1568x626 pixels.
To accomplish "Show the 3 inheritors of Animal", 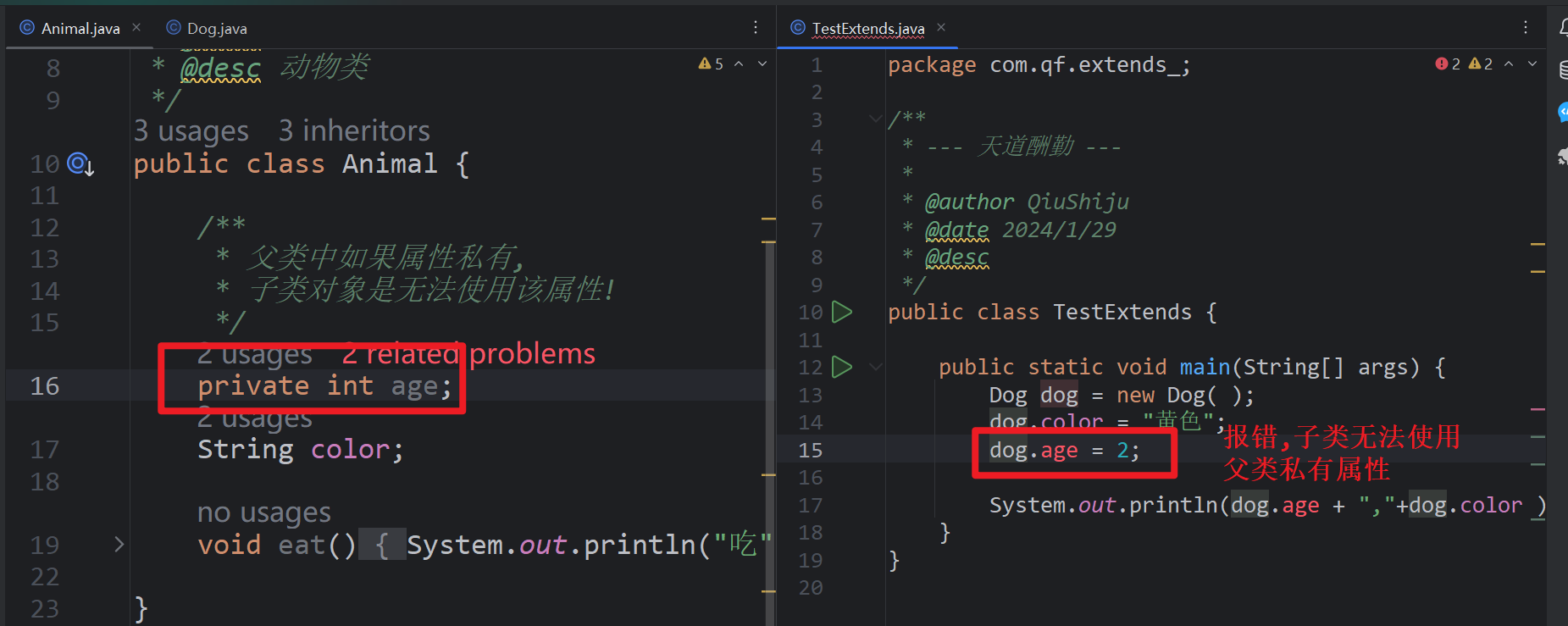I will click(x=354, y=131).
